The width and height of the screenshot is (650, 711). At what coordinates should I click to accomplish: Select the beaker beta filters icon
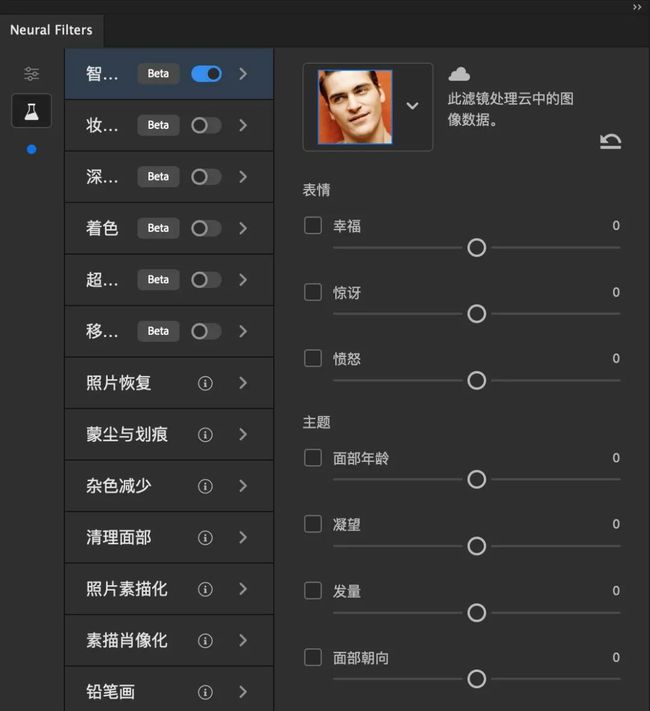tap(31, 111)
